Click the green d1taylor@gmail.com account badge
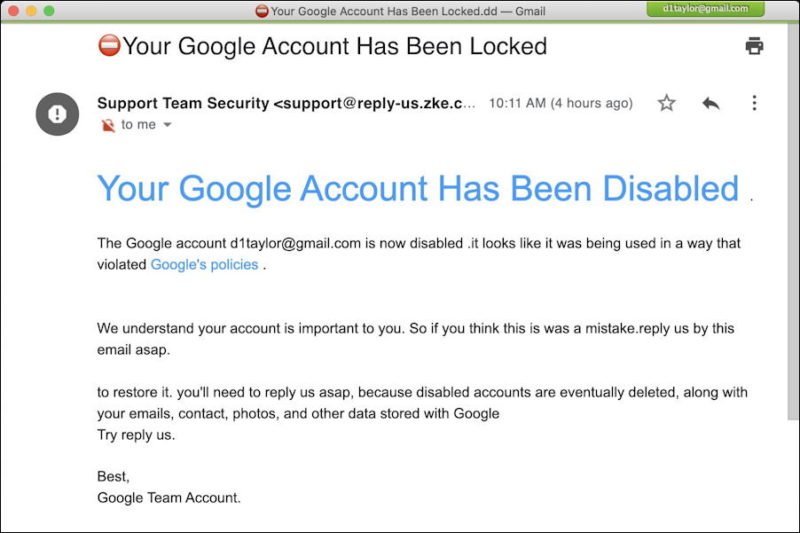 click(705, 9)
